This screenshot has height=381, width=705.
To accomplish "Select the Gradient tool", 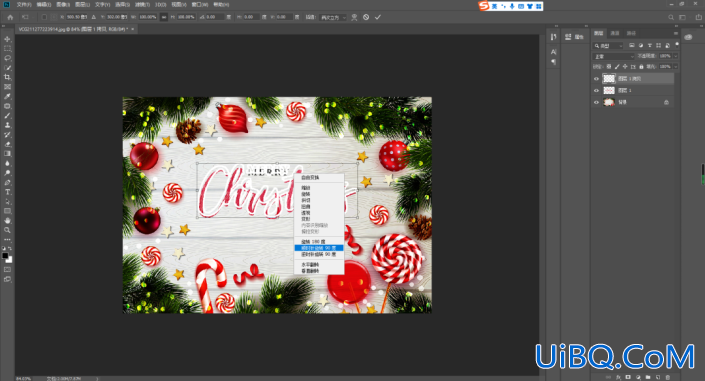I will pyautogui.click(x=7, y=154).
